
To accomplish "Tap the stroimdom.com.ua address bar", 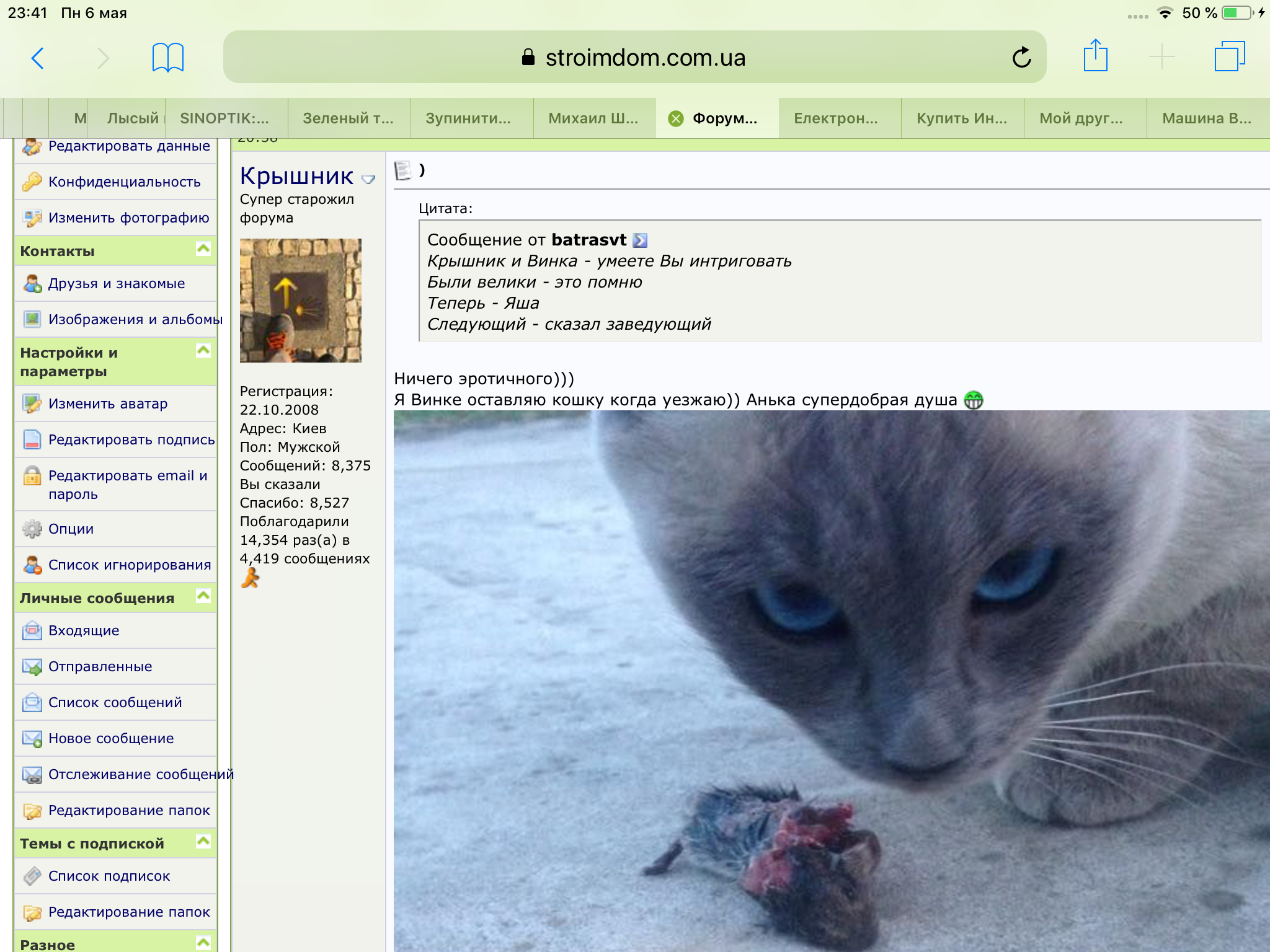I will coord(634,58).
